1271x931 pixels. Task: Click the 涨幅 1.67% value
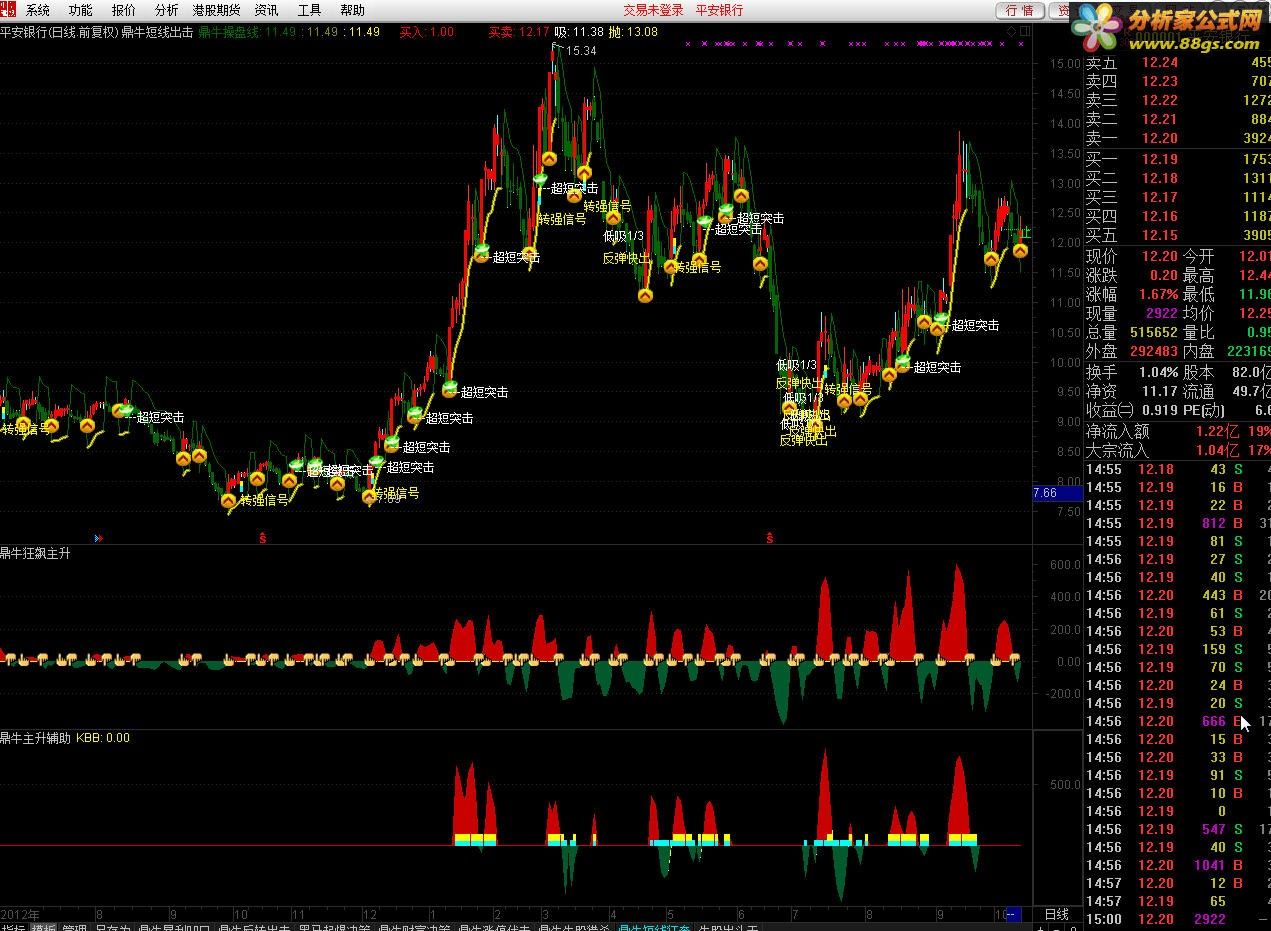tap(1158, 295)
